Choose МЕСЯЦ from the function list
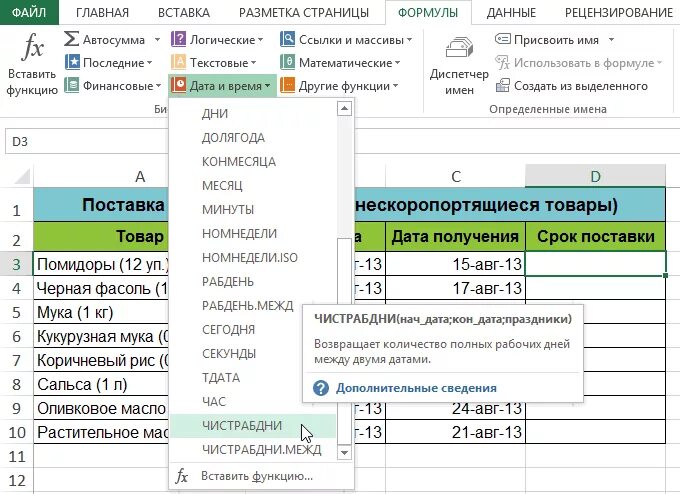The image size is (680, 494). 253,186
